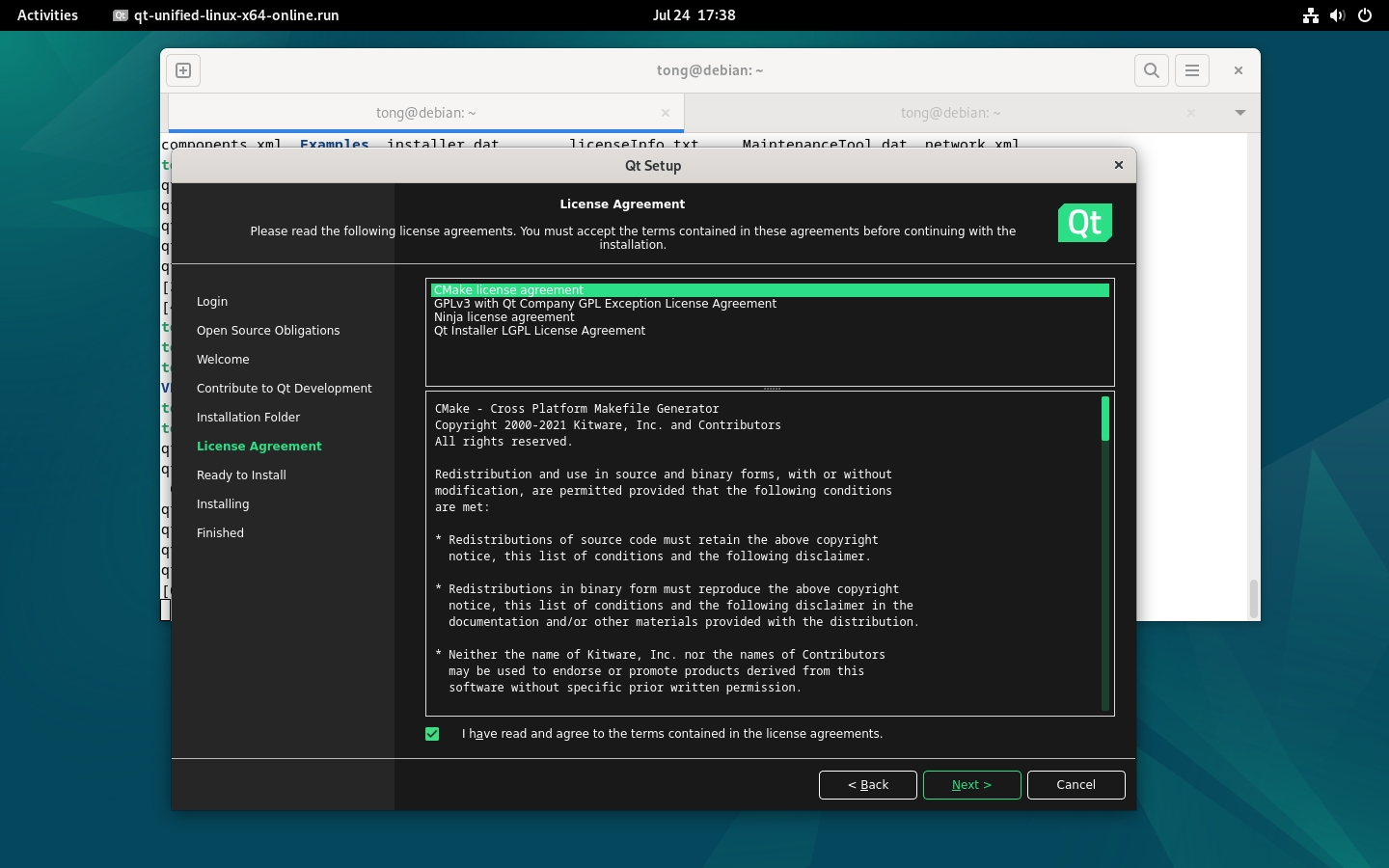Click the Next button
Viewport: 1389px width, 868px height.
(971, 785)
